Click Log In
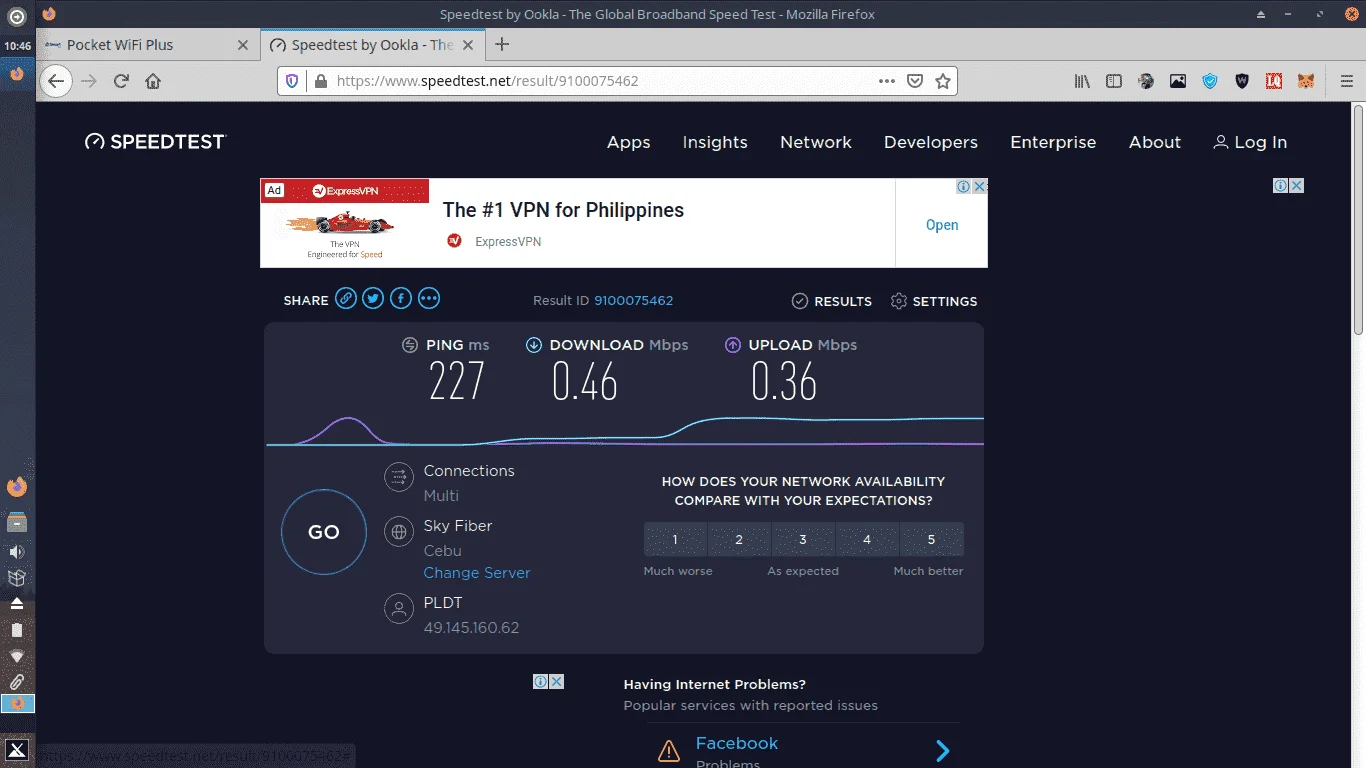 click(x=1250, y=142)
